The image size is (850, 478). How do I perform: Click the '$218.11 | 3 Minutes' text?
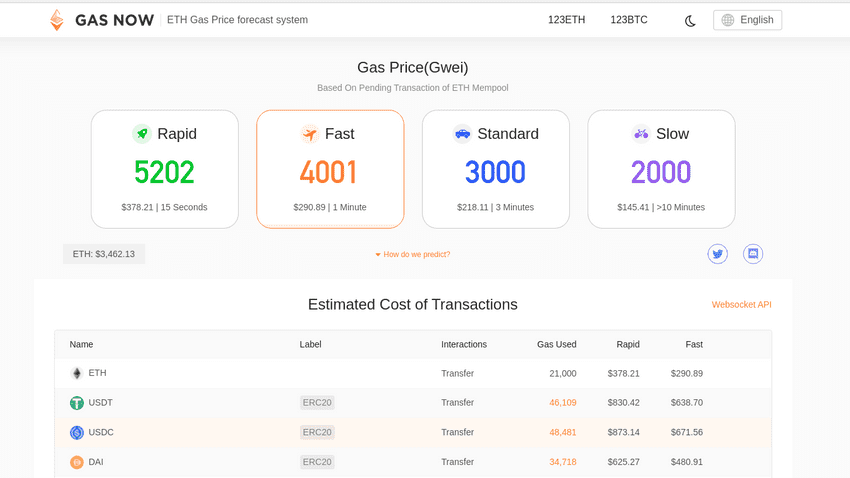coord(495,207)
